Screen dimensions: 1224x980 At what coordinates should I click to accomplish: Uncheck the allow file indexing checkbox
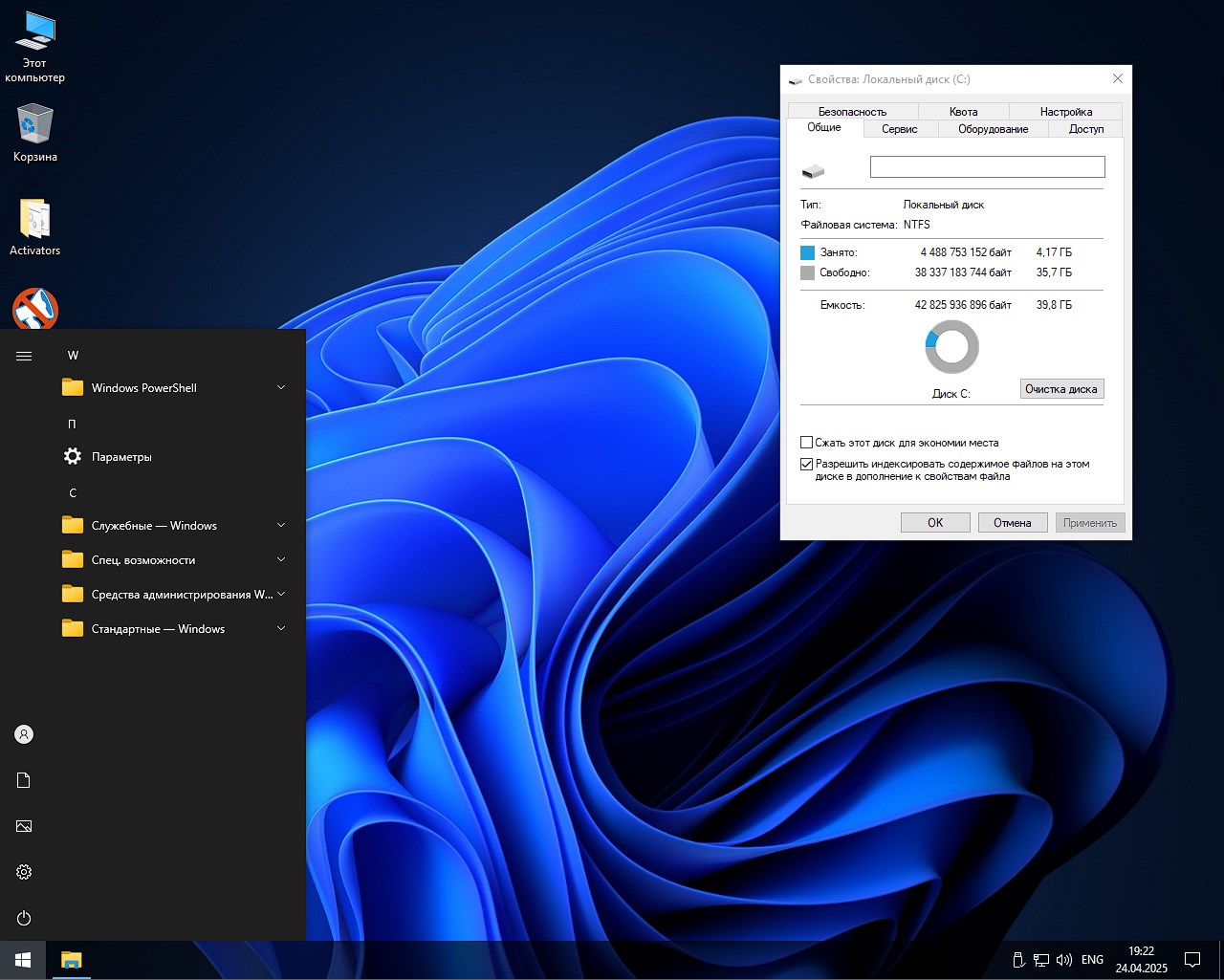click(806, 465)
